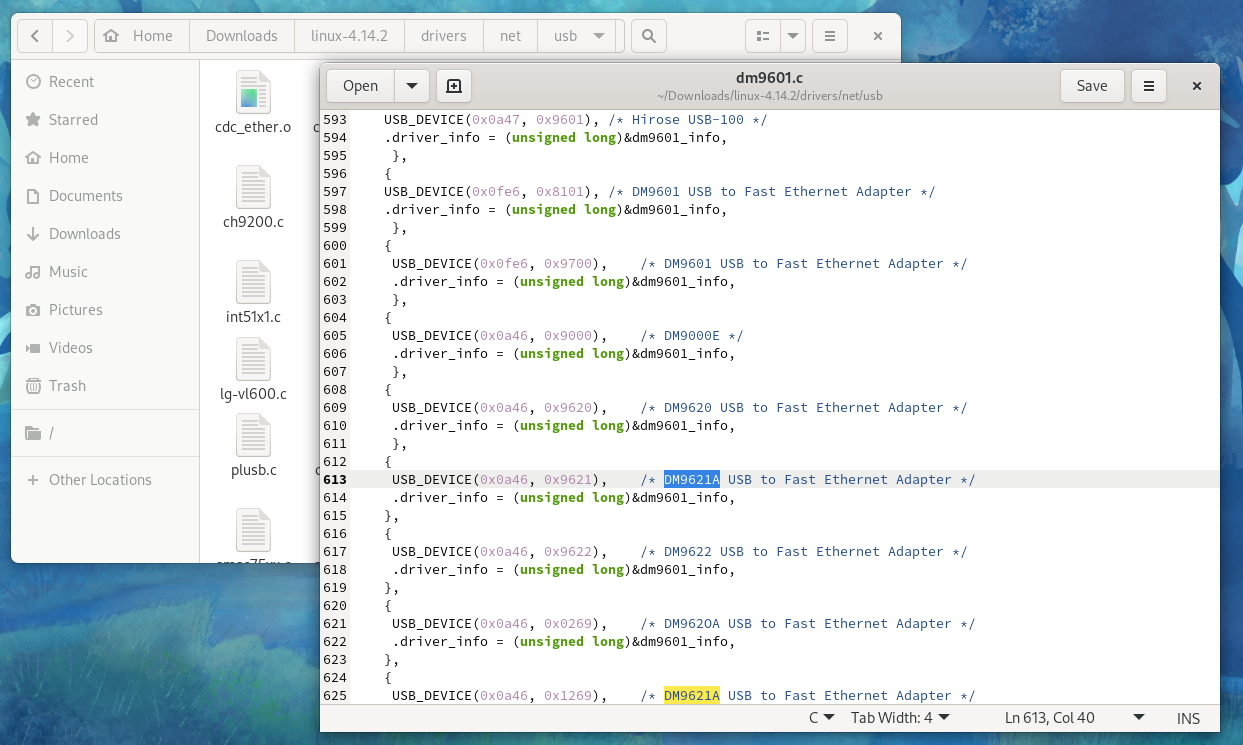Click the selected DM9621A on line 613

[692, 480]
